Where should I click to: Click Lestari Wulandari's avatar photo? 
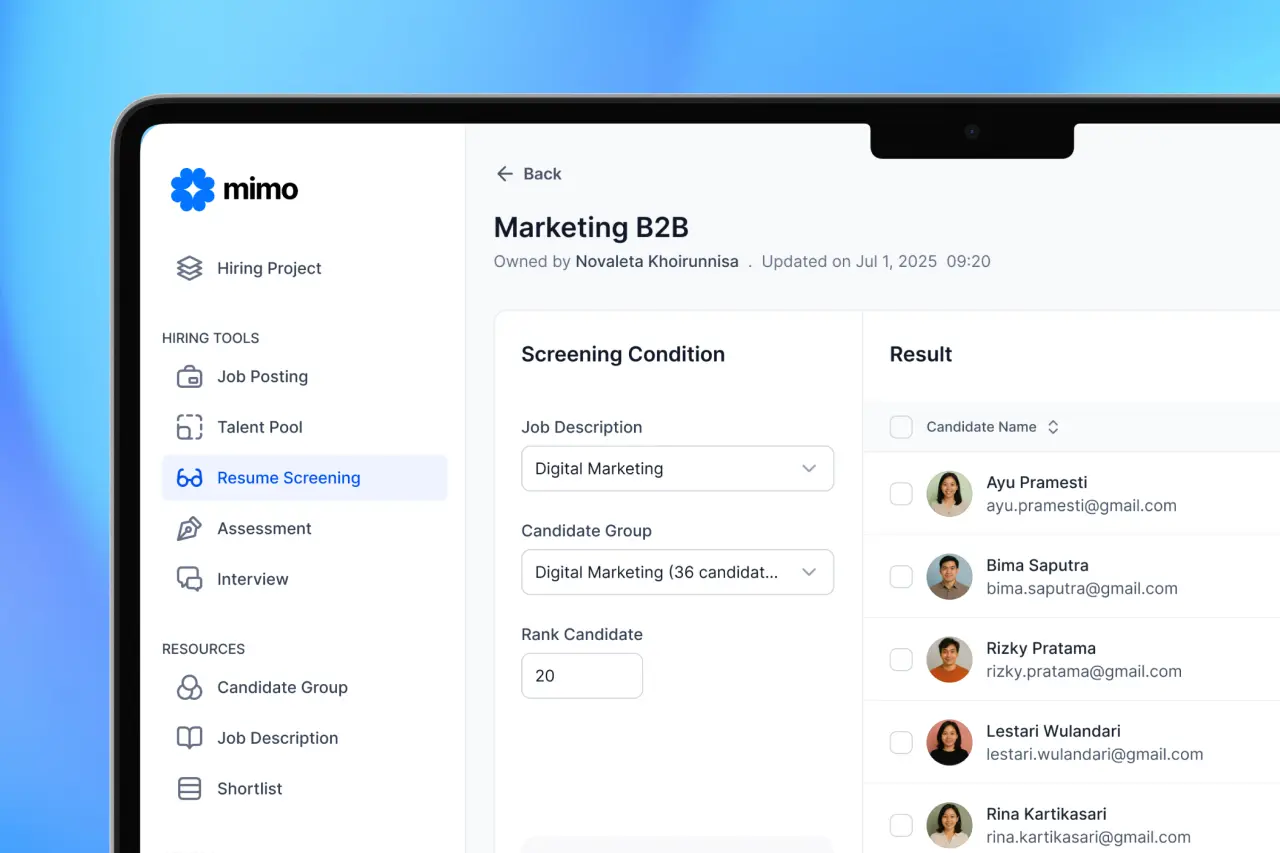[949, 743]
